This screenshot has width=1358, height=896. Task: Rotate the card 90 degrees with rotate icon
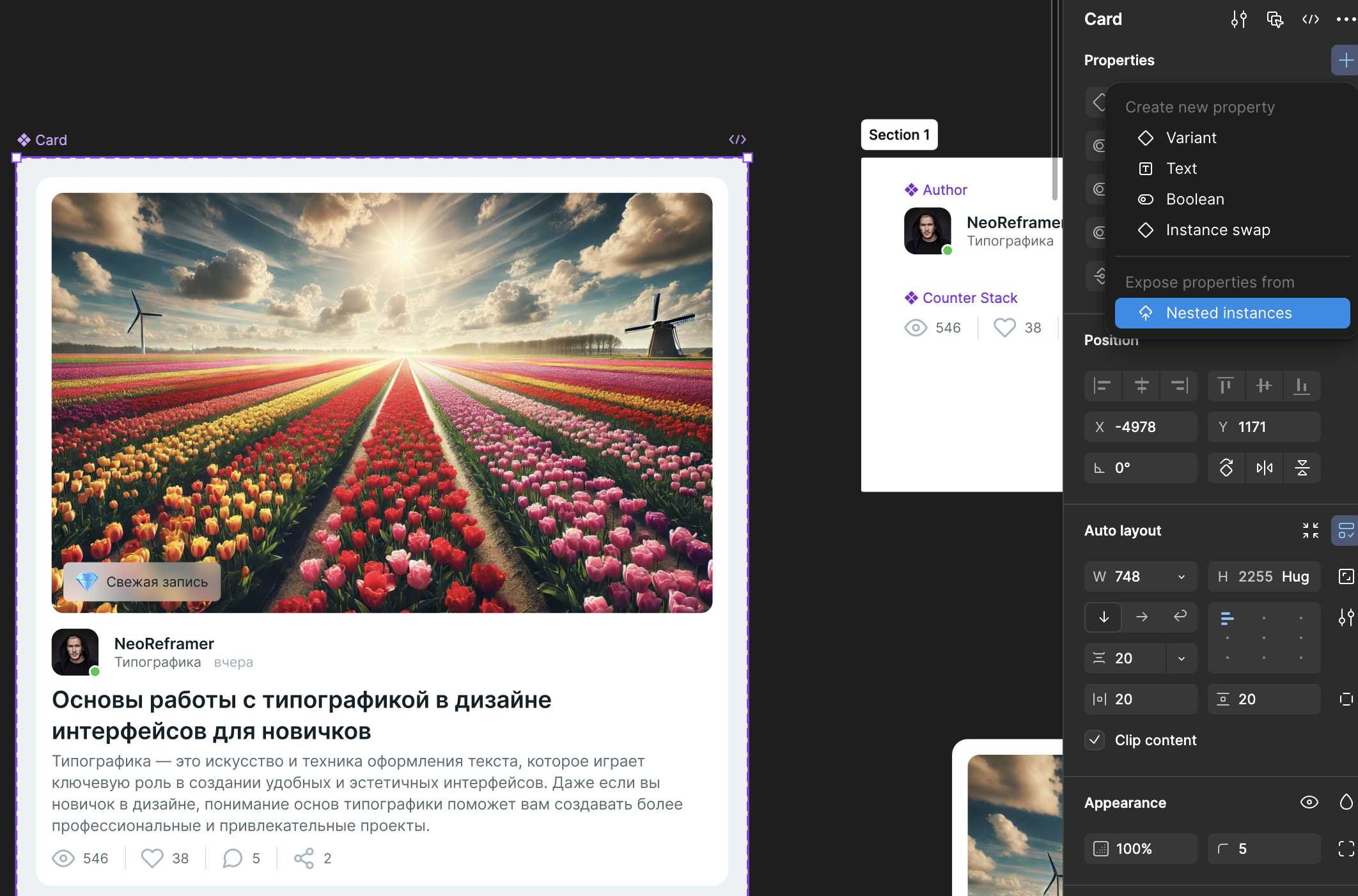[1226, 468]
